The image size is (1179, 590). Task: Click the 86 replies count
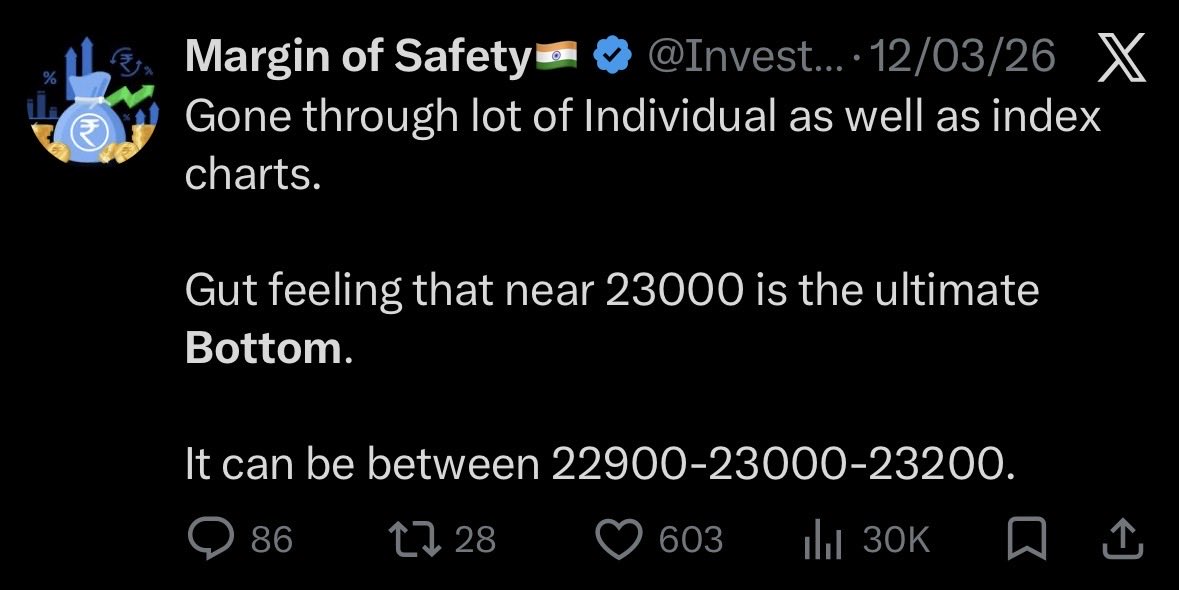[271, 540]
